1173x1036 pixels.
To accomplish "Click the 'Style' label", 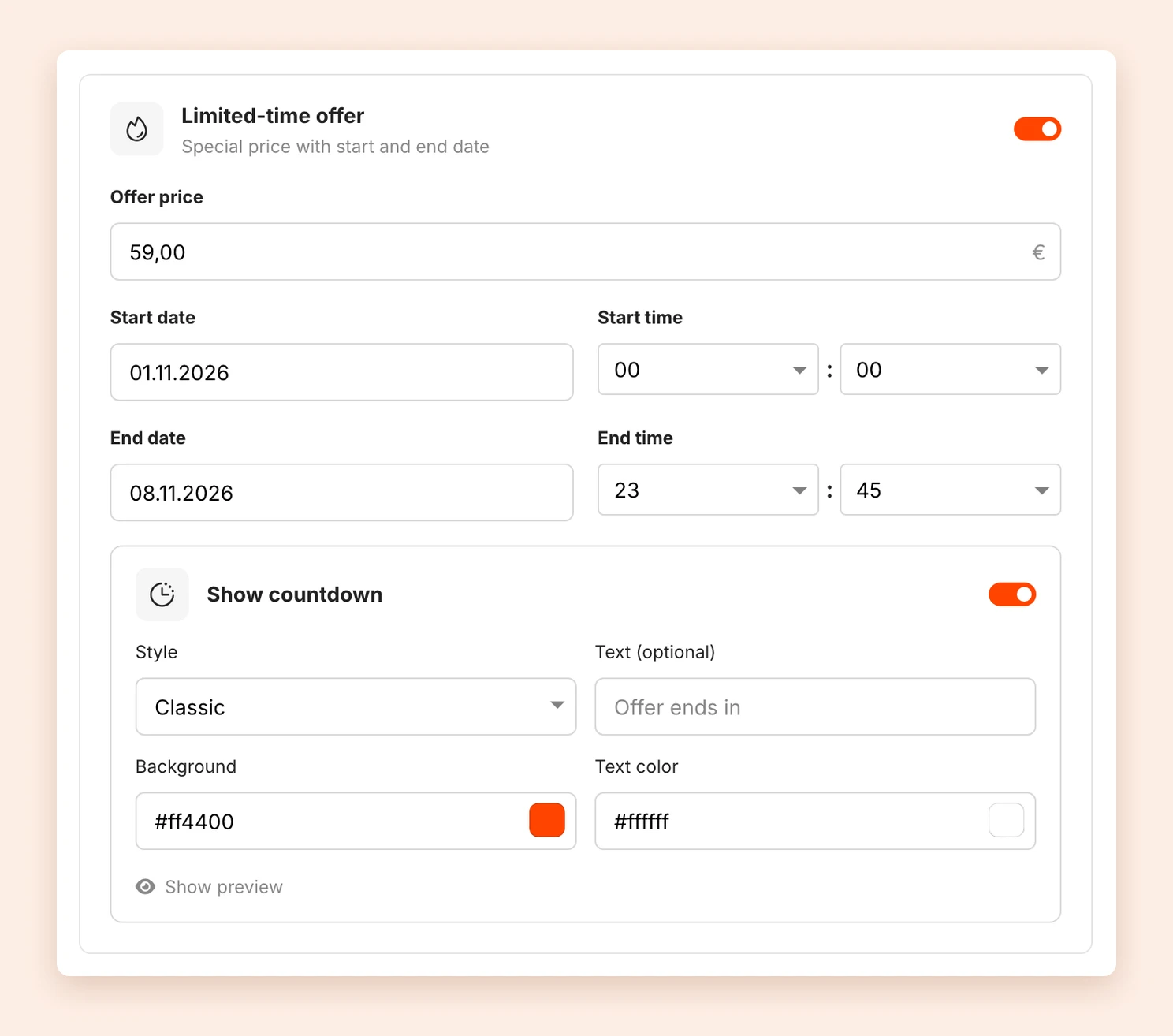I will point(156,652).
